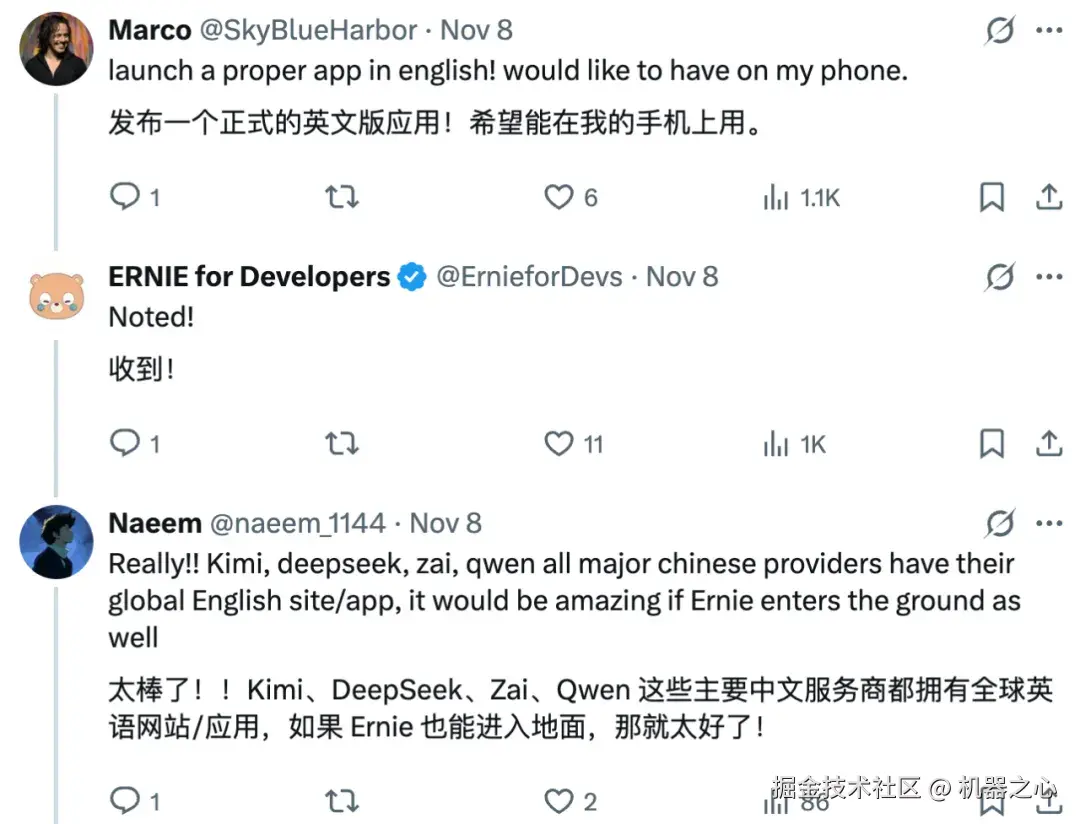Image resolution: width=1080 pixels, height=824 pixels.
Task: Bookmark Marco's tweet
Action: [x=991, y=197]
